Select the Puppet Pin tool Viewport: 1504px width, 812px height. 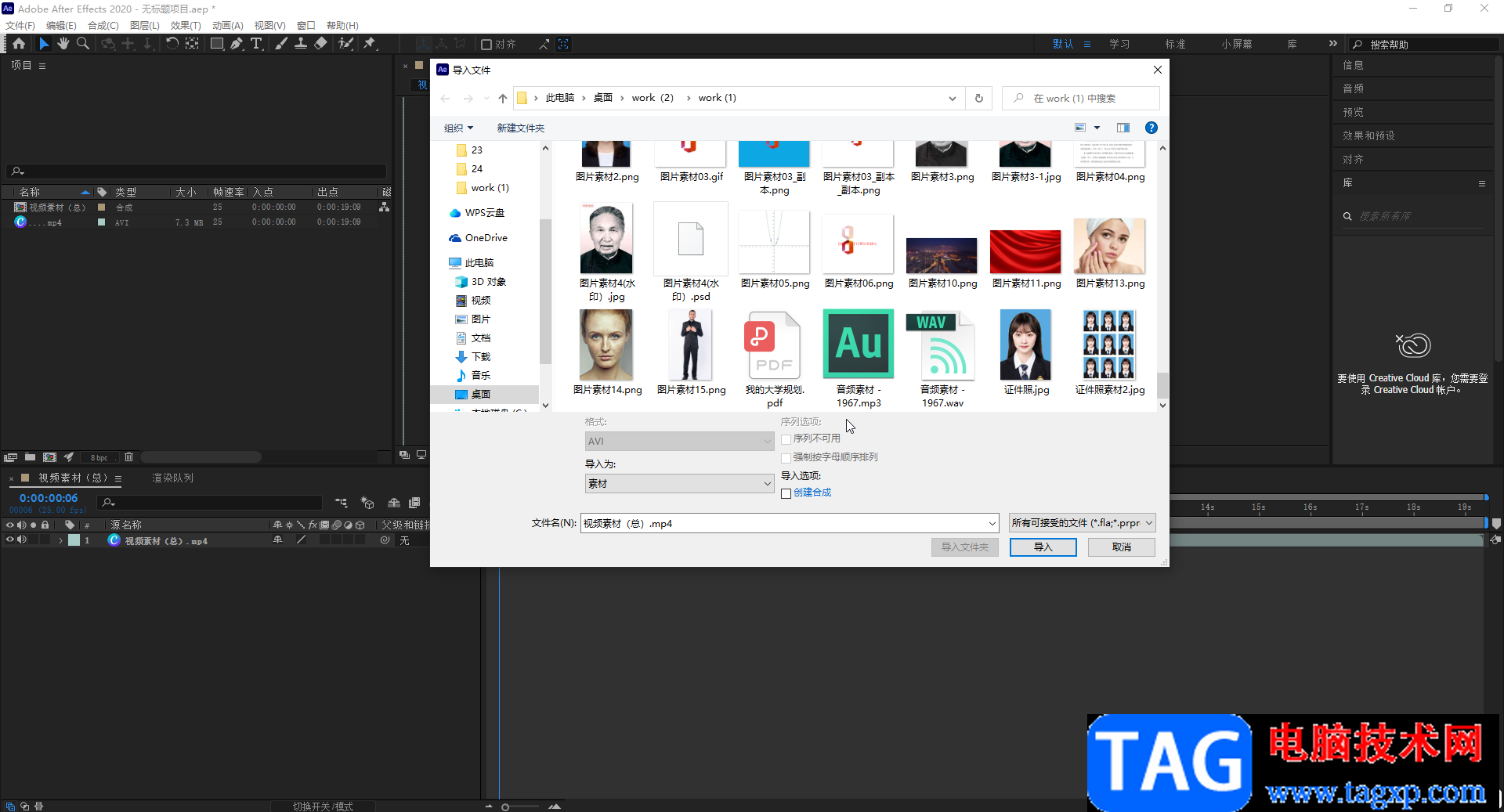tap(370, 44)
